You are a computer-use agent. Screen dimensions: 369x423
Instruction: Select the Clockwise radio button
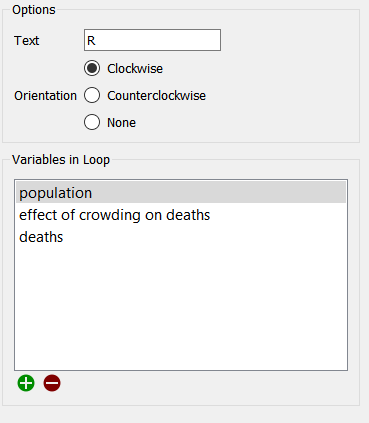click(92, 68)
